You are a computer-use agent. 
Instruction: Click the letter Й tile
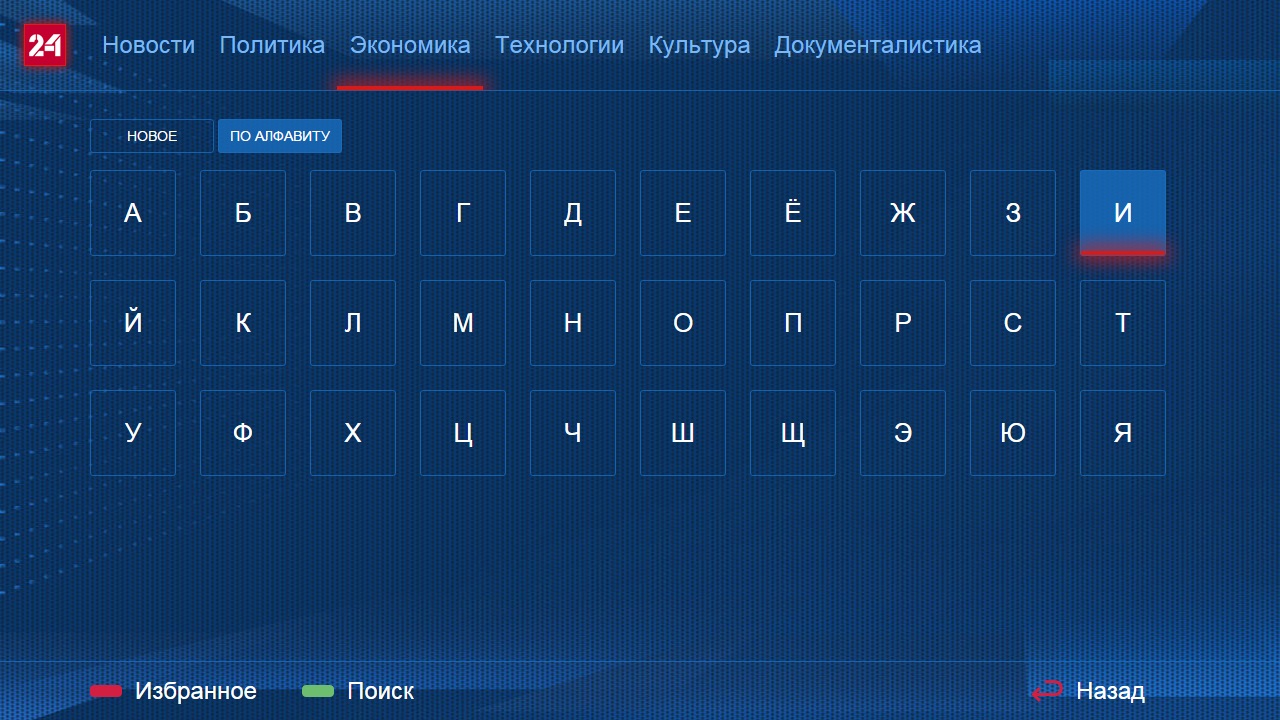point(133,323)
